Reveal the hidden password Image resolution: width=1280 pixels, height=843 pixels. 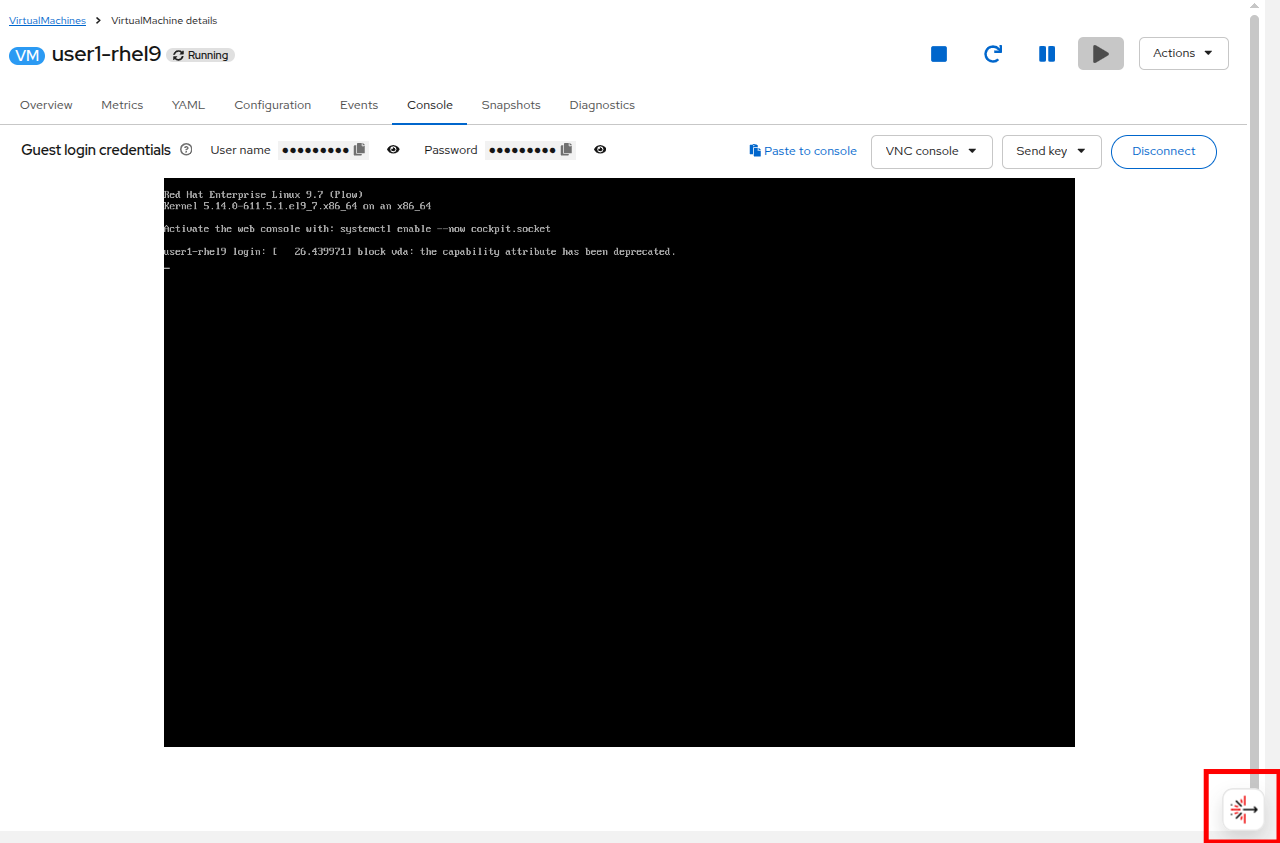click(x=600, y=150)
